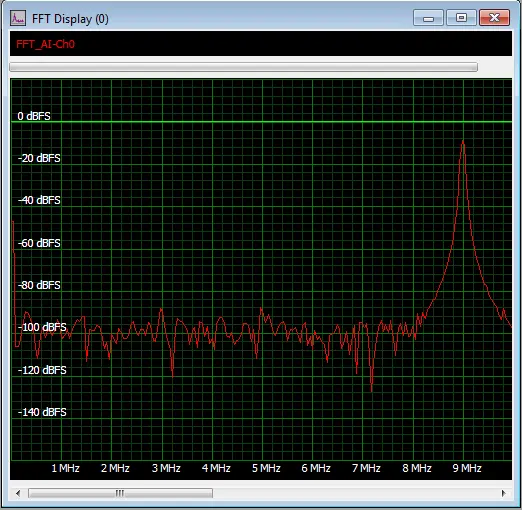Click the -140 dBFS axis label
Viewport: 522px width, 510px height.
[42, 412]
